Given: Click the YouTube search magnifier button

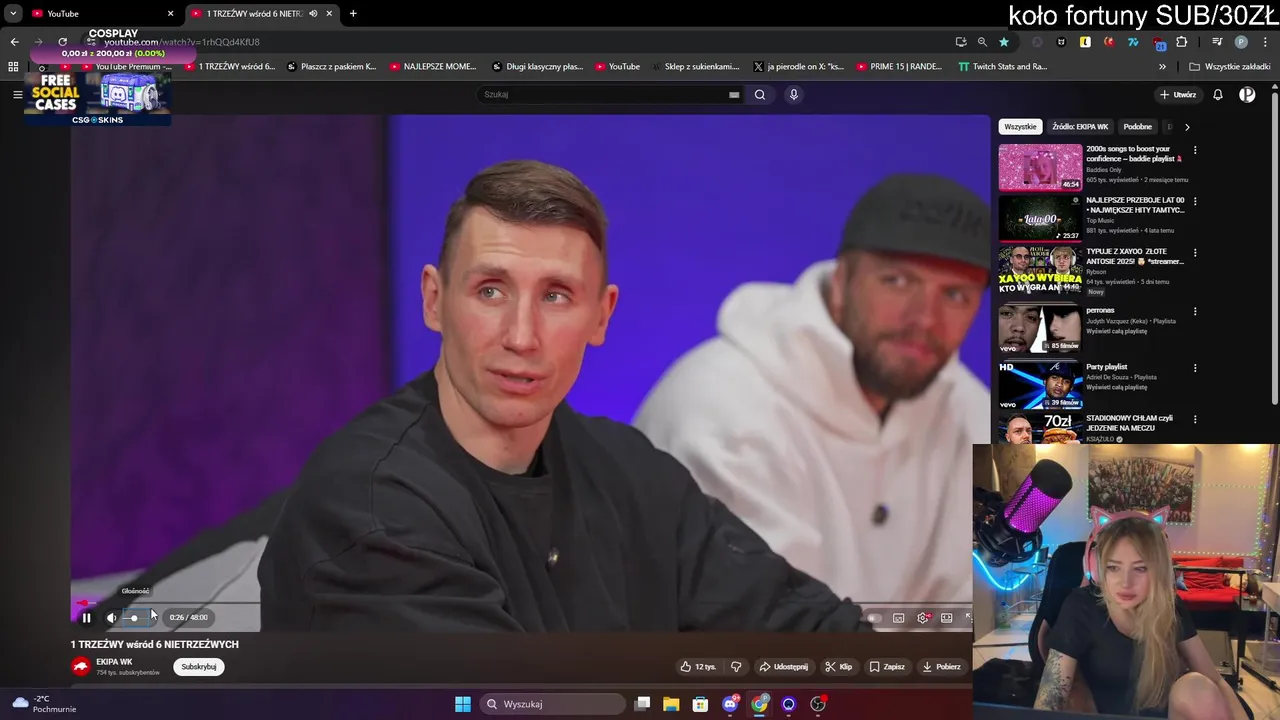Looking at the screenshot, I should [760, 94].
